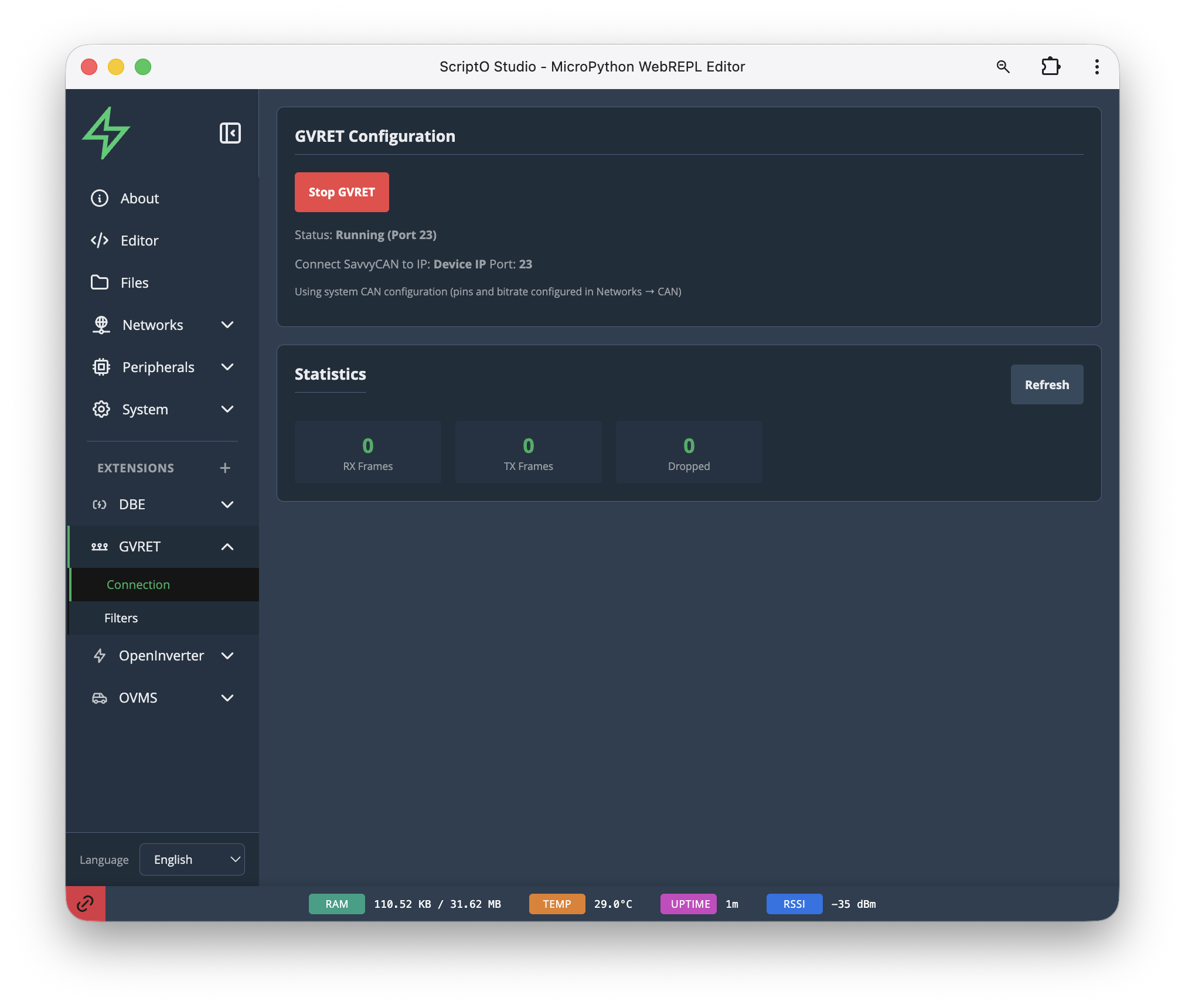
Task: Add a new extension with plus icon
Action: click(x=225, y=468)
